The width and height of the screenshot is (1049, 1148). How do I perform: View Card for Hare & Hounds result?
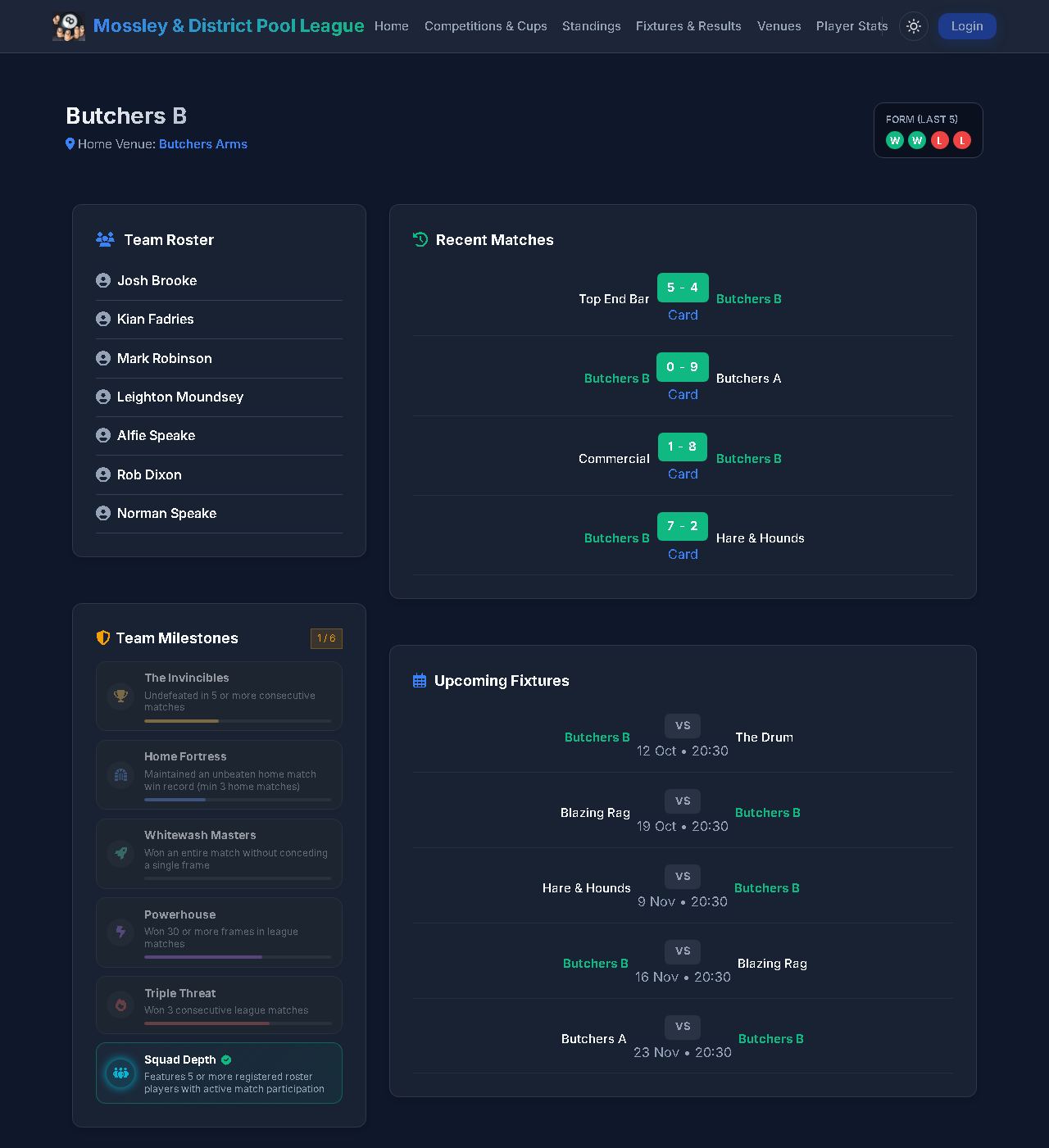pos(683,554)
